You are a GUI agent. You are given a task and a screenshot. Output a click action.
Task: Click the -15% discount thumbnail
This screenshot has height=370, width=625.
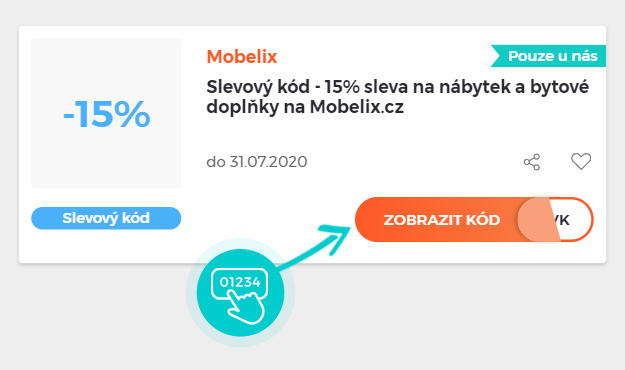coord(106,113)
